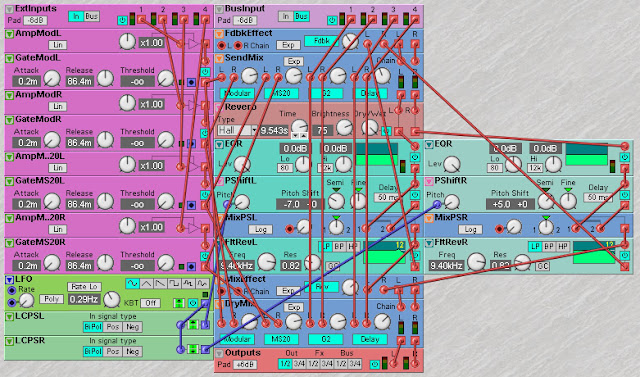Select the sawtooth waveform on the LFO
This screenshot has height=377, width=640.
point(160,283)
